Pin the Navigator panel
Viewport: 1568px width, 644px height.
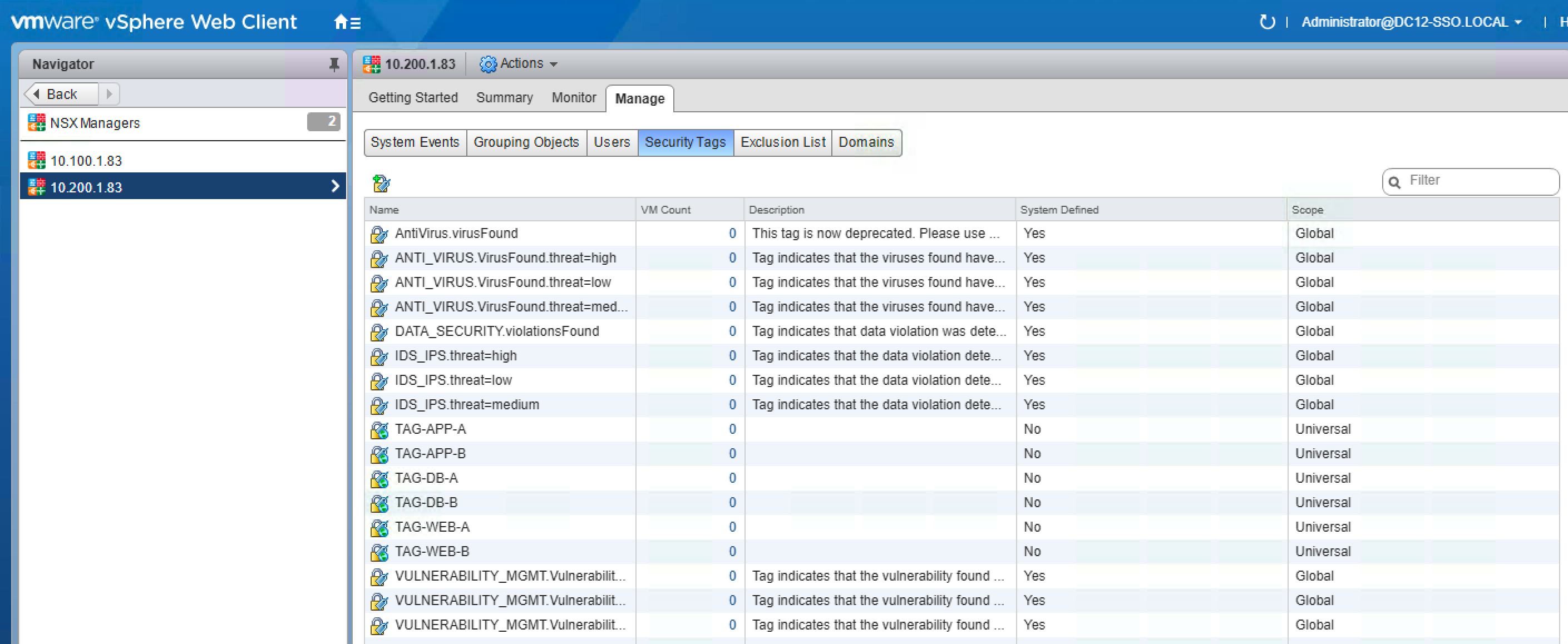(x=333, y=64)
